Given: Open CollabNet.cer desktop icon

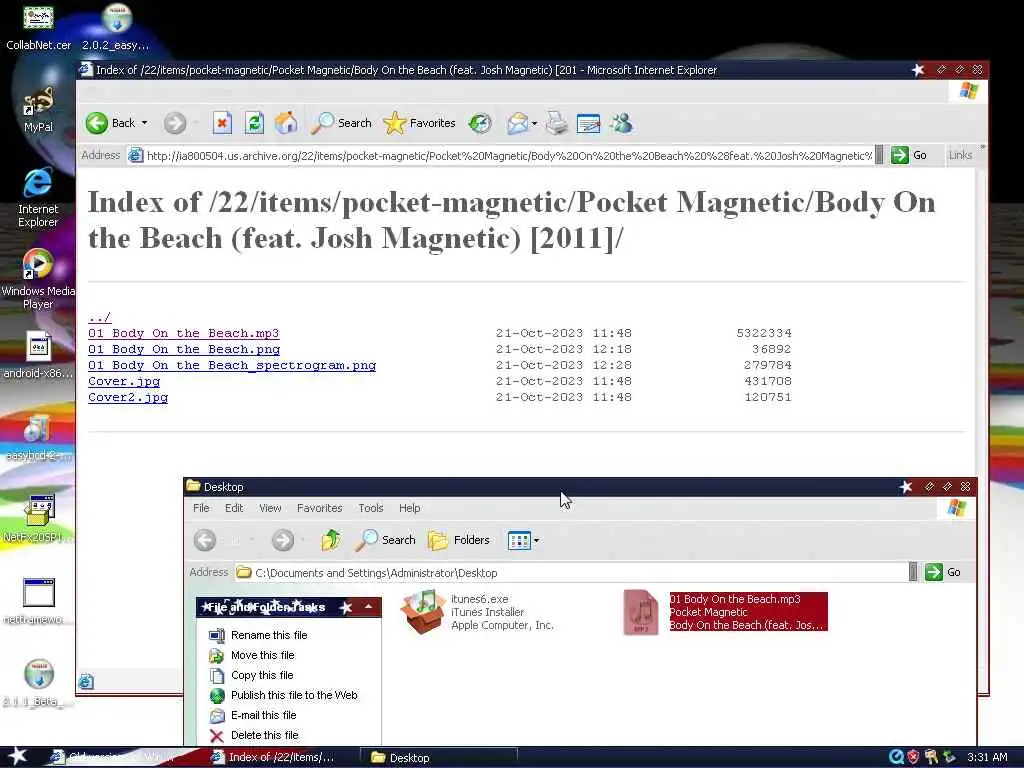Looking at the screenshot, I should (38, 26).
